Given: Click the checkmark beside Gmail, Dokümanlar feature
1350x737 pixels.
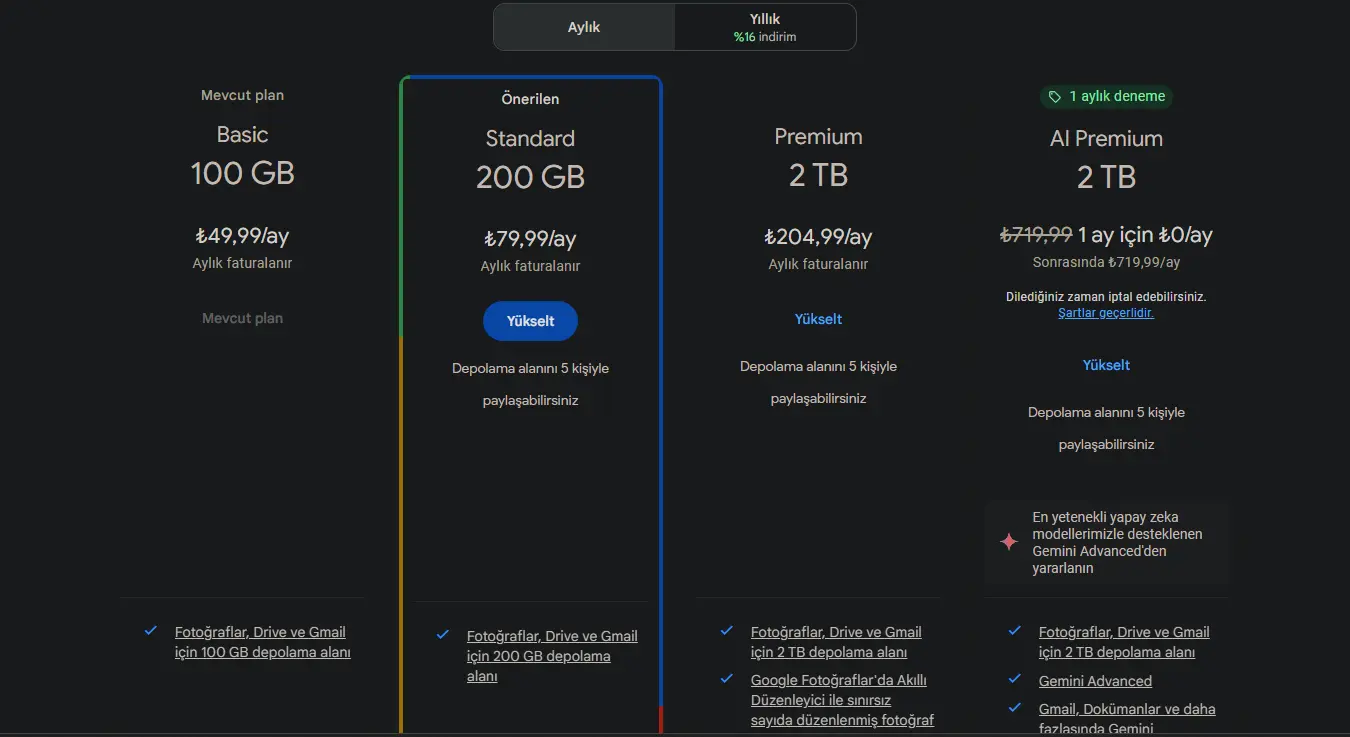Looking at the screenshot, I should [1014, 708].
